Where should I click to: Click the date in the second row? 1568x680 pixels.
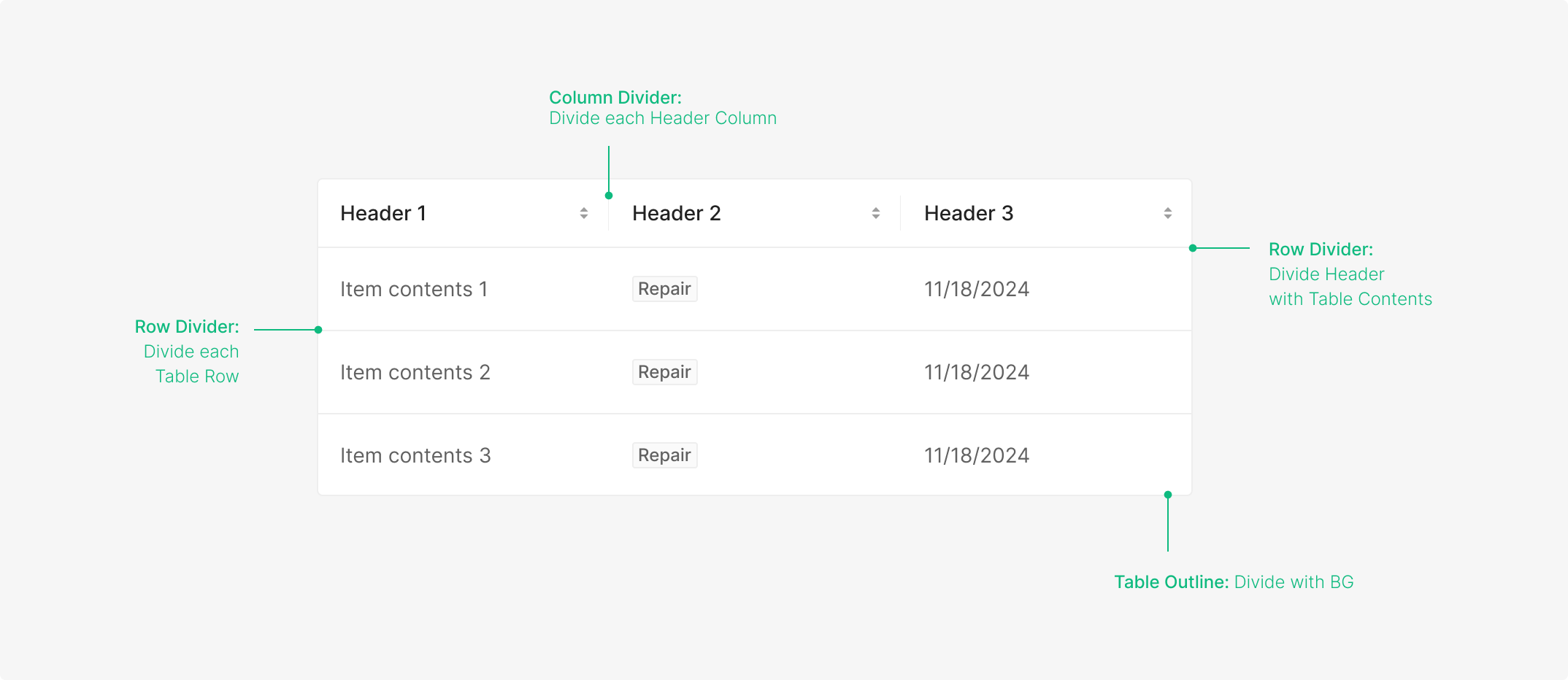[x=977, y=372]
